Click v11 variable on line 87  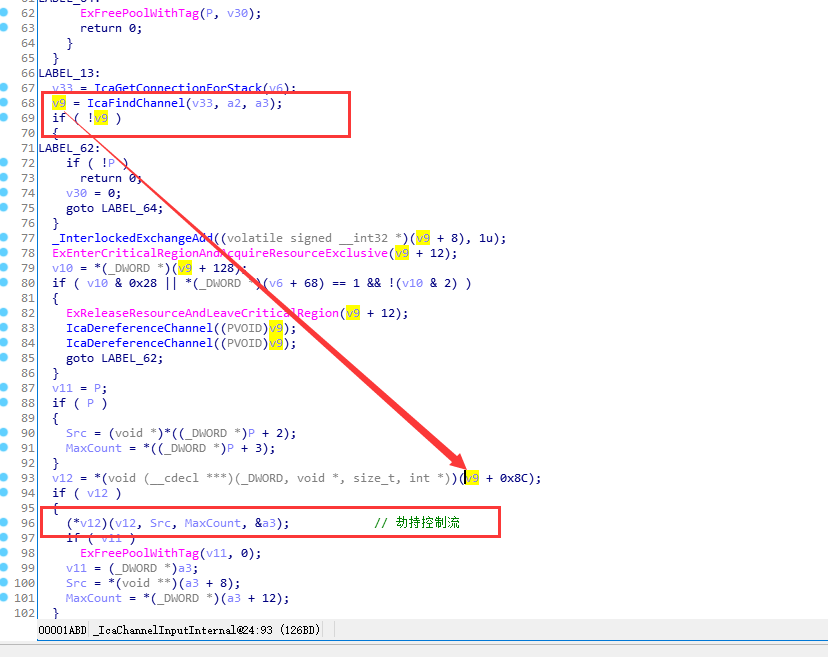pyautogui.click(x=62, y=388)
